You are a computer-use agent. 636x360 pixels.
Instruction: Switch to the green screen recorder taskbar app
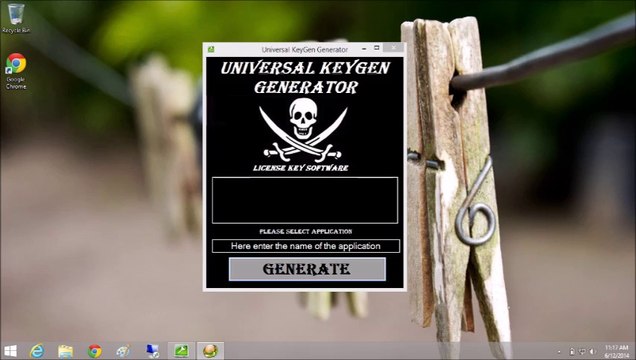pos(181,351)
